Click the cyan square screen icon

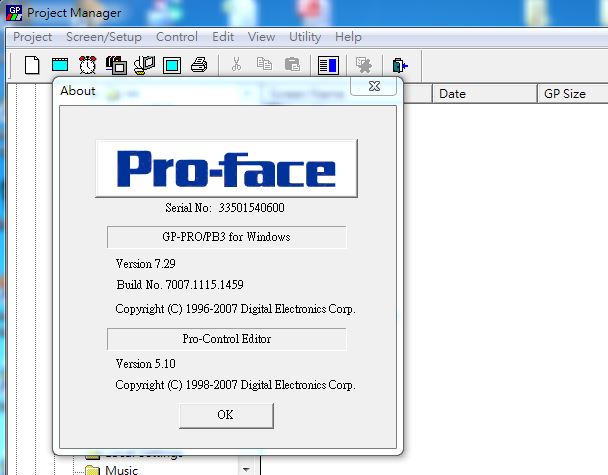coord(172,65)
